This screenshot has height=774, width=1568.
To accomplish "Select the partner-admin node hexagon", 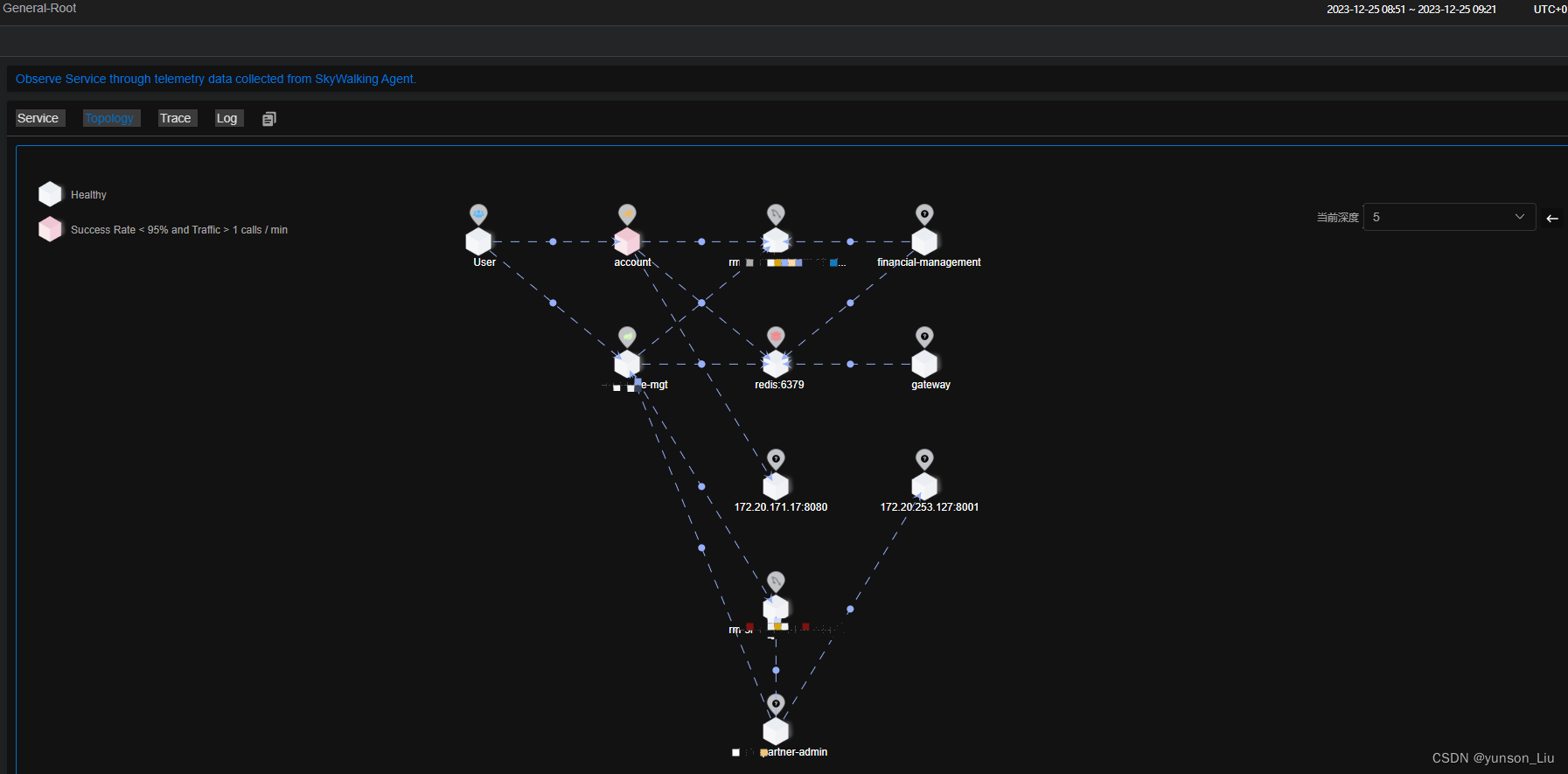I will point(776,731).
